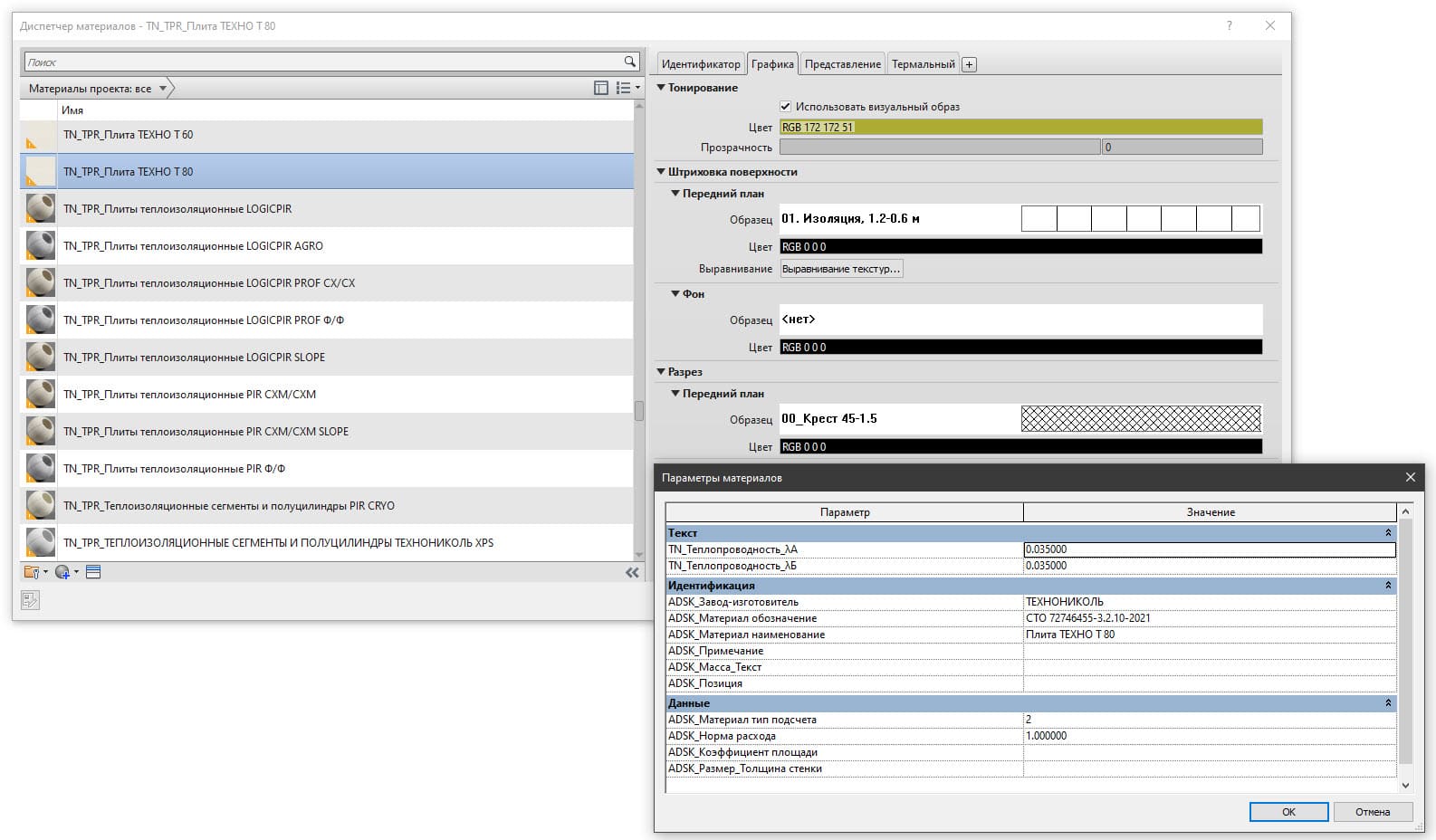Click the 'Выравнивание текстур...' button

[841, 269]
